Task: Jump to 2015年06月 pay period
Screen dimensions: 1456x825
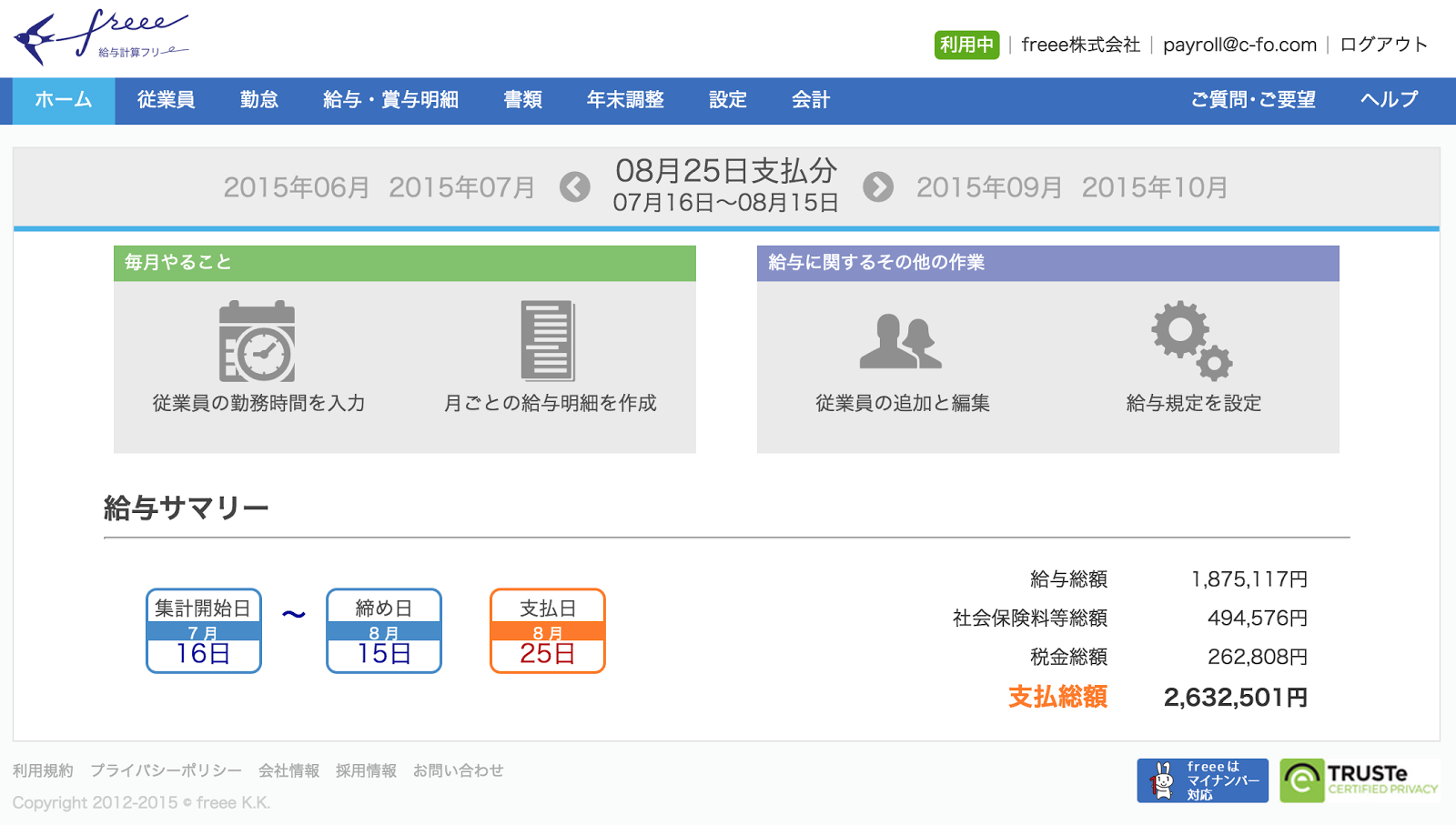Action: (x=297, y=187)
